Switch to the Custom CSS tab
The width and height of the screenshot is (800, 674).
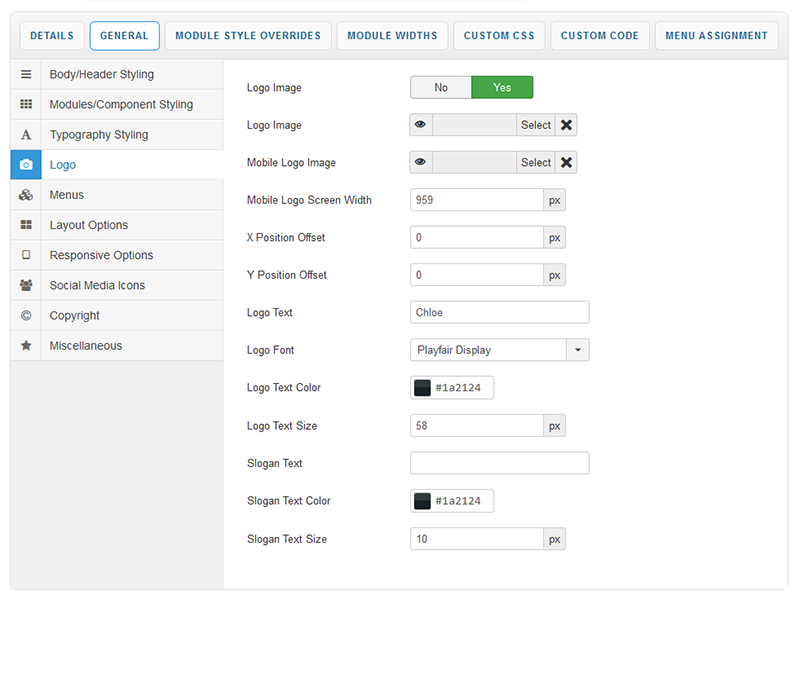pos(499,36)
